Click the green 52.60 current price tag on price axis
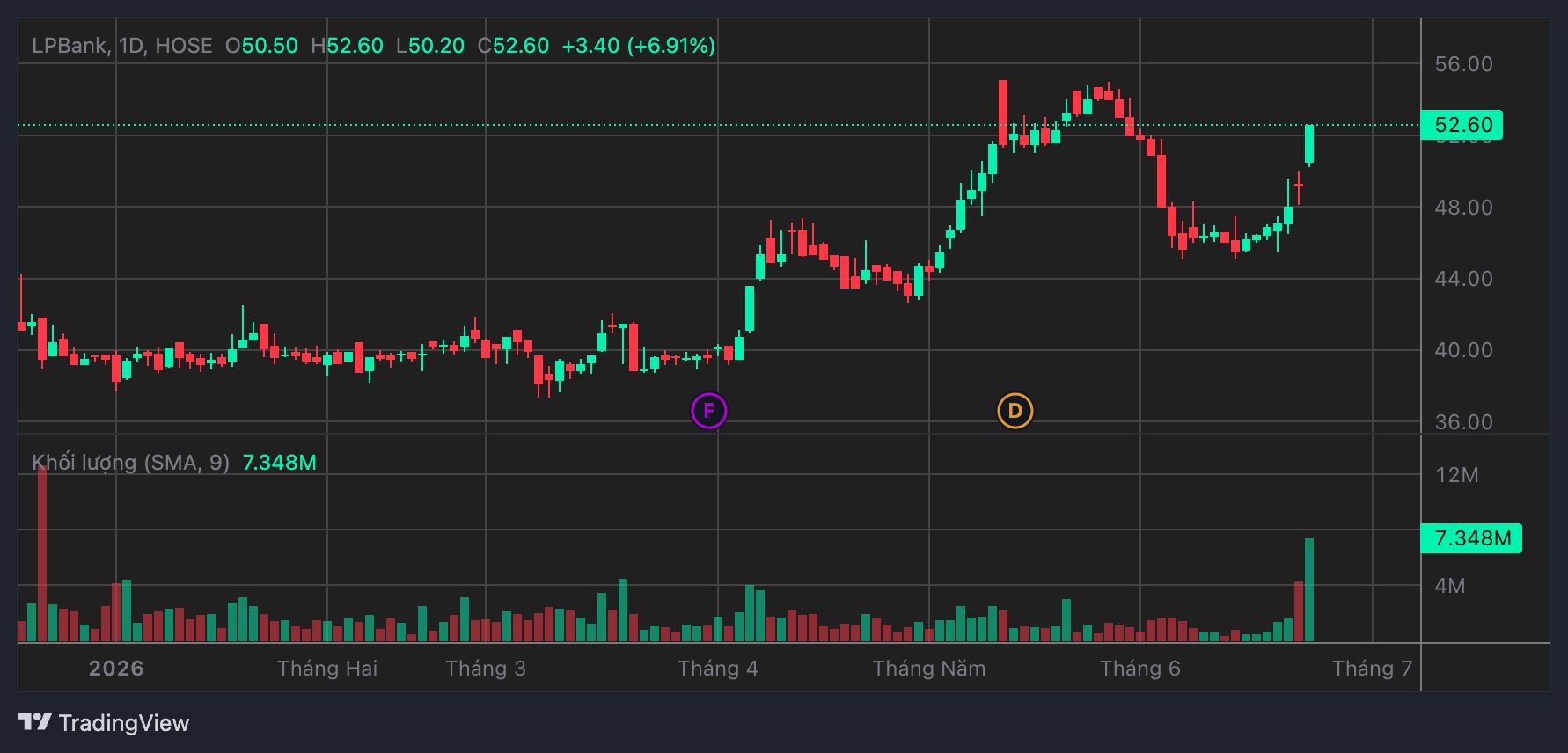 pyautogui.click(x=1462, y=125)
